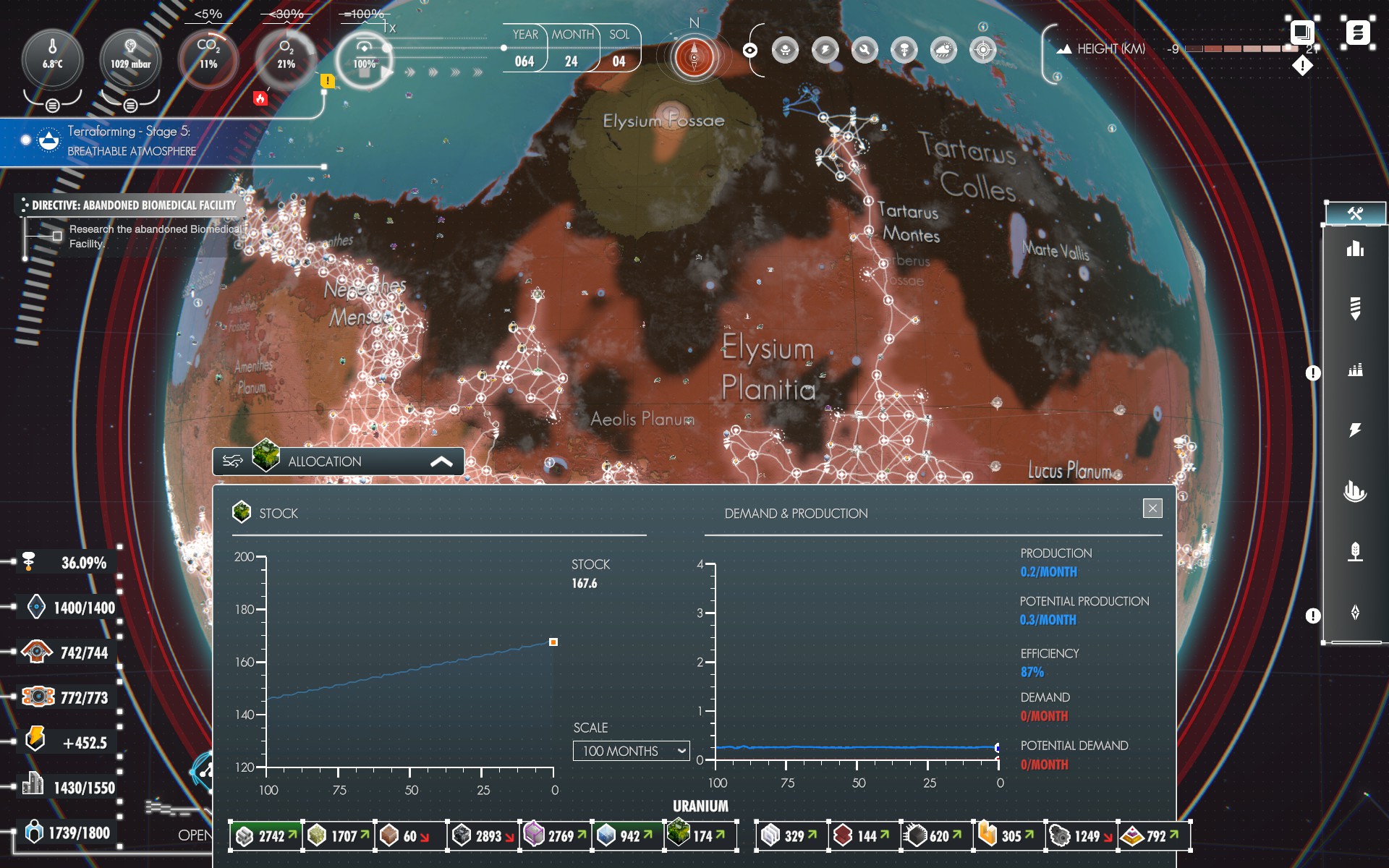Select the uranium 174 resource slot
This screenshot has width=1389, height=868.
(700, 835)
